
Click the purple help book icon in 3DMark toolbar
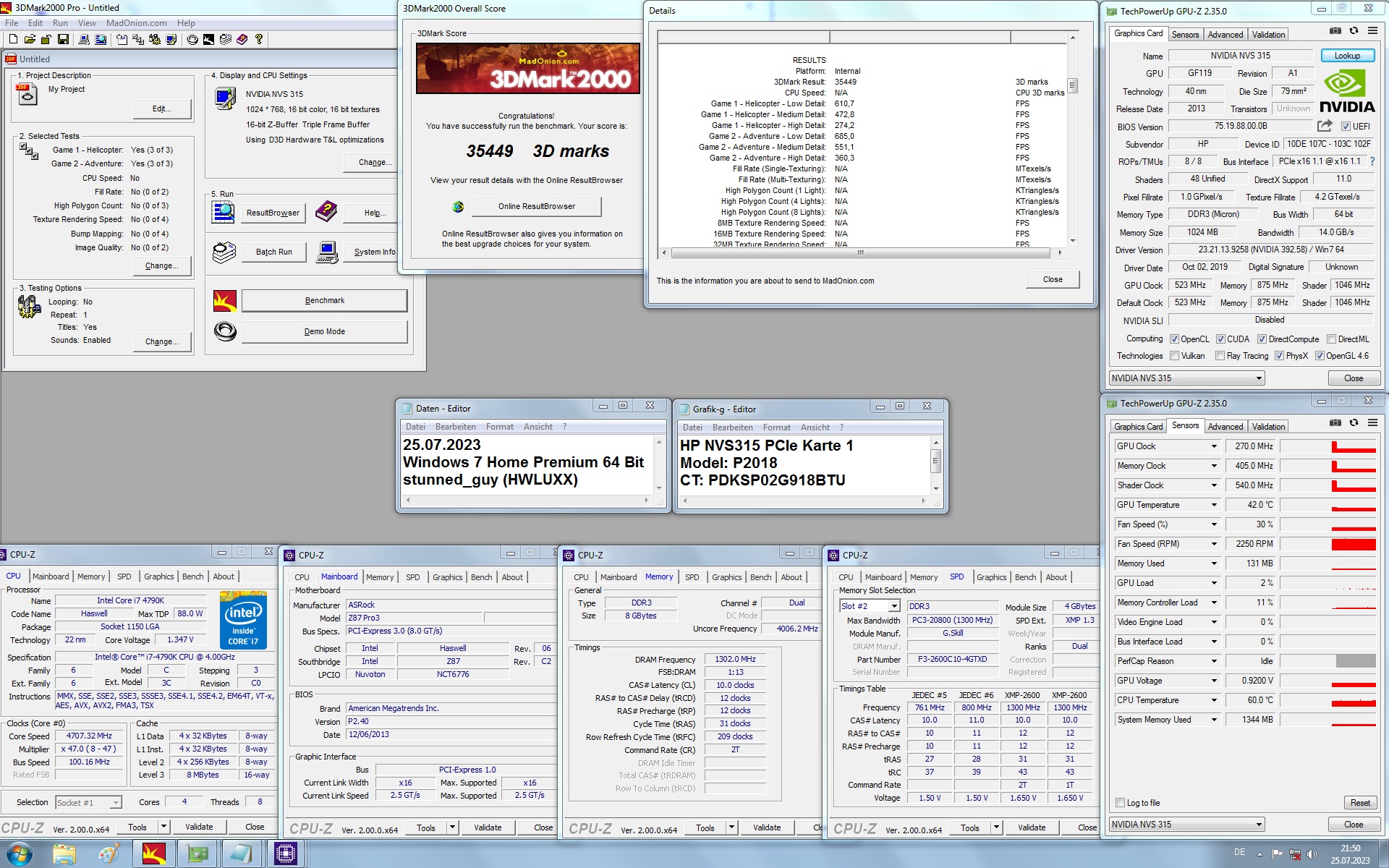242,39
